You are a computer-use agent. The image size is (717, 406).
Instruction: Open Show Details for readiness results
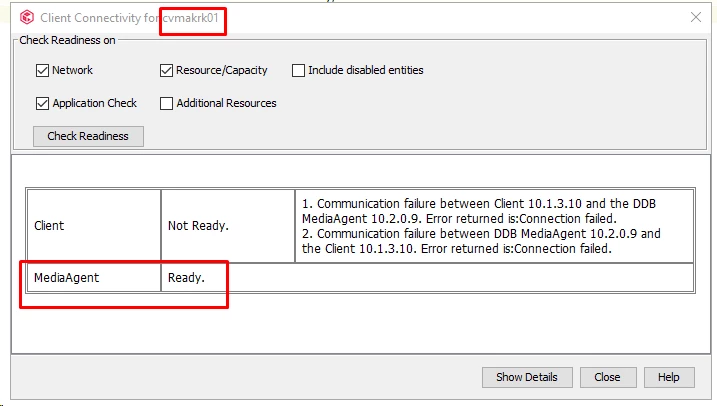[x=527, y=377]
